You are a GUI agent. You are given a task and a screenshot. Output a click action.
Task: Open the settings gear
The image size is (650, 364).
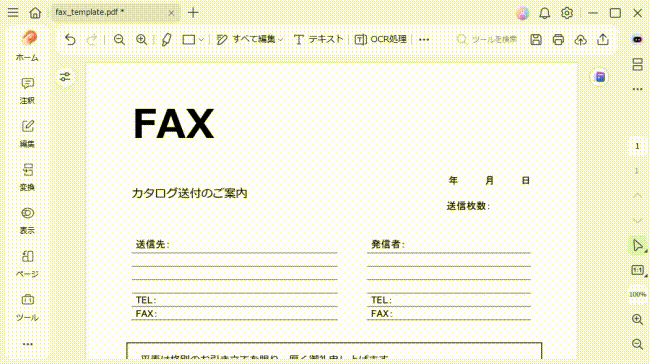567,13
